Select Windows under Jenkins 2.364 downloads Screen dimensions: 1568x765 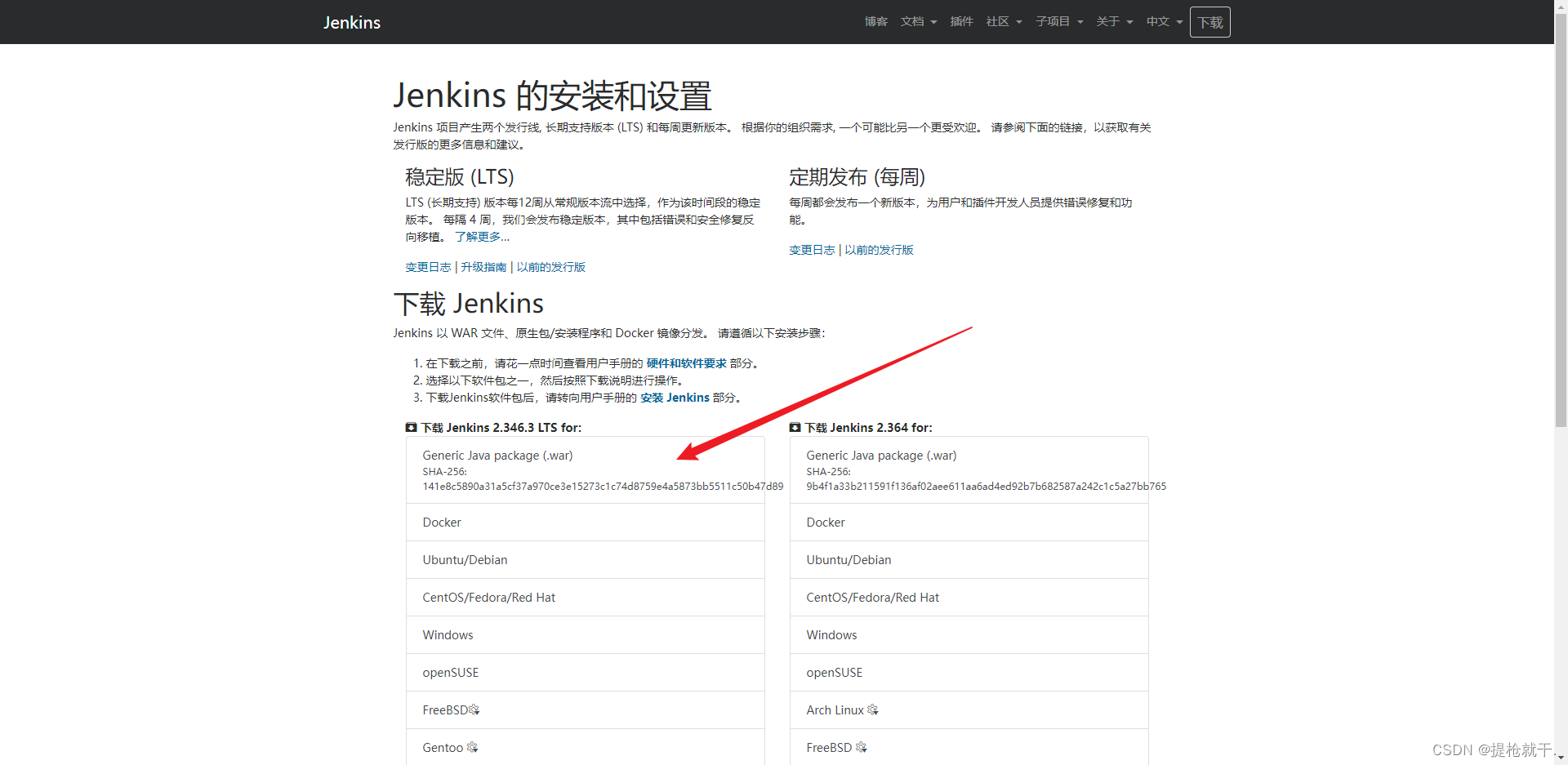coord(969,635)
